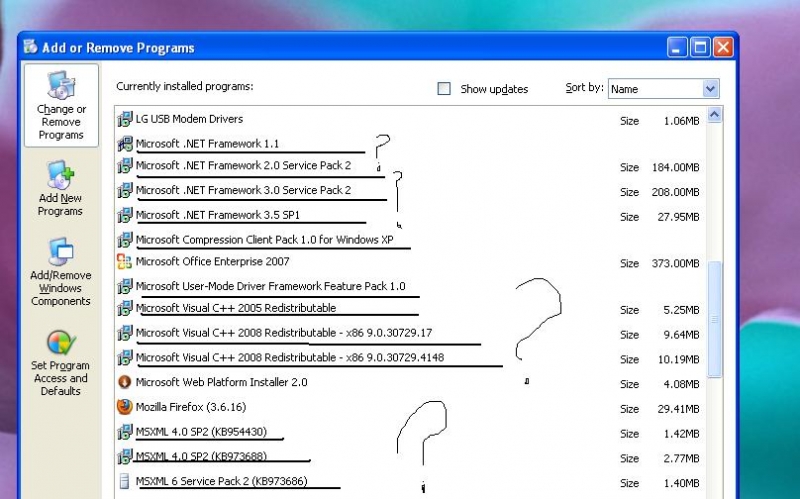800x499 pixels.
Task: Click the Microsoft Office Enterprise 2007 icon
Action: (x=124, y=262)
